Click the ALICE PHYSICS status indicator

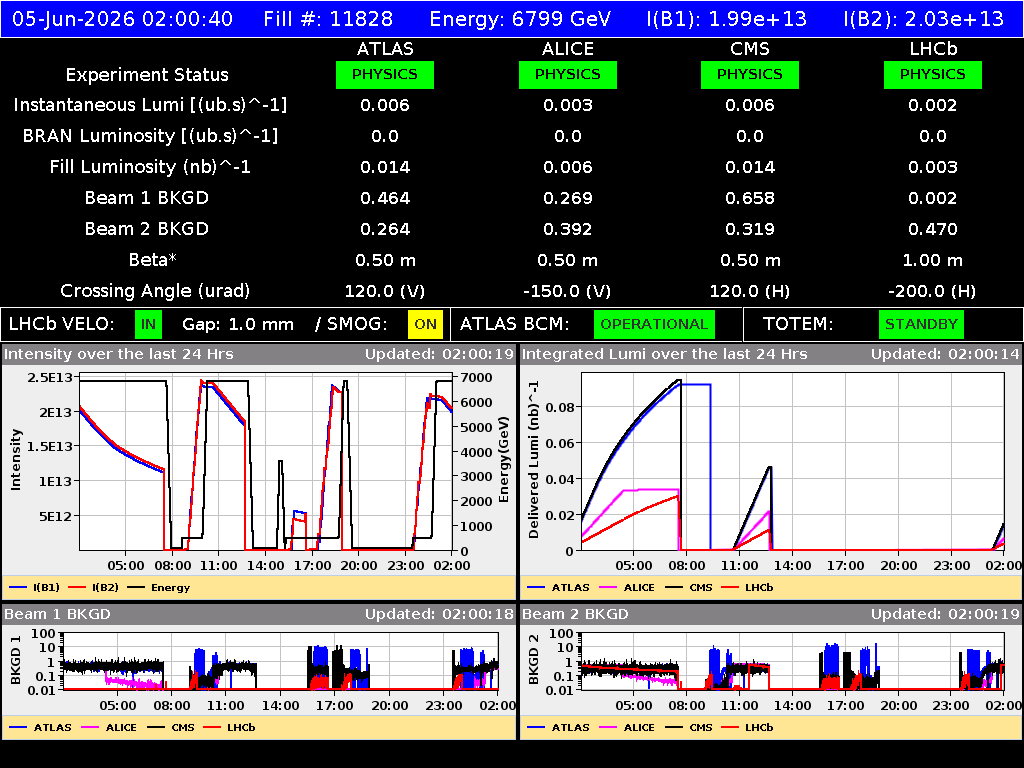(568, 74)
